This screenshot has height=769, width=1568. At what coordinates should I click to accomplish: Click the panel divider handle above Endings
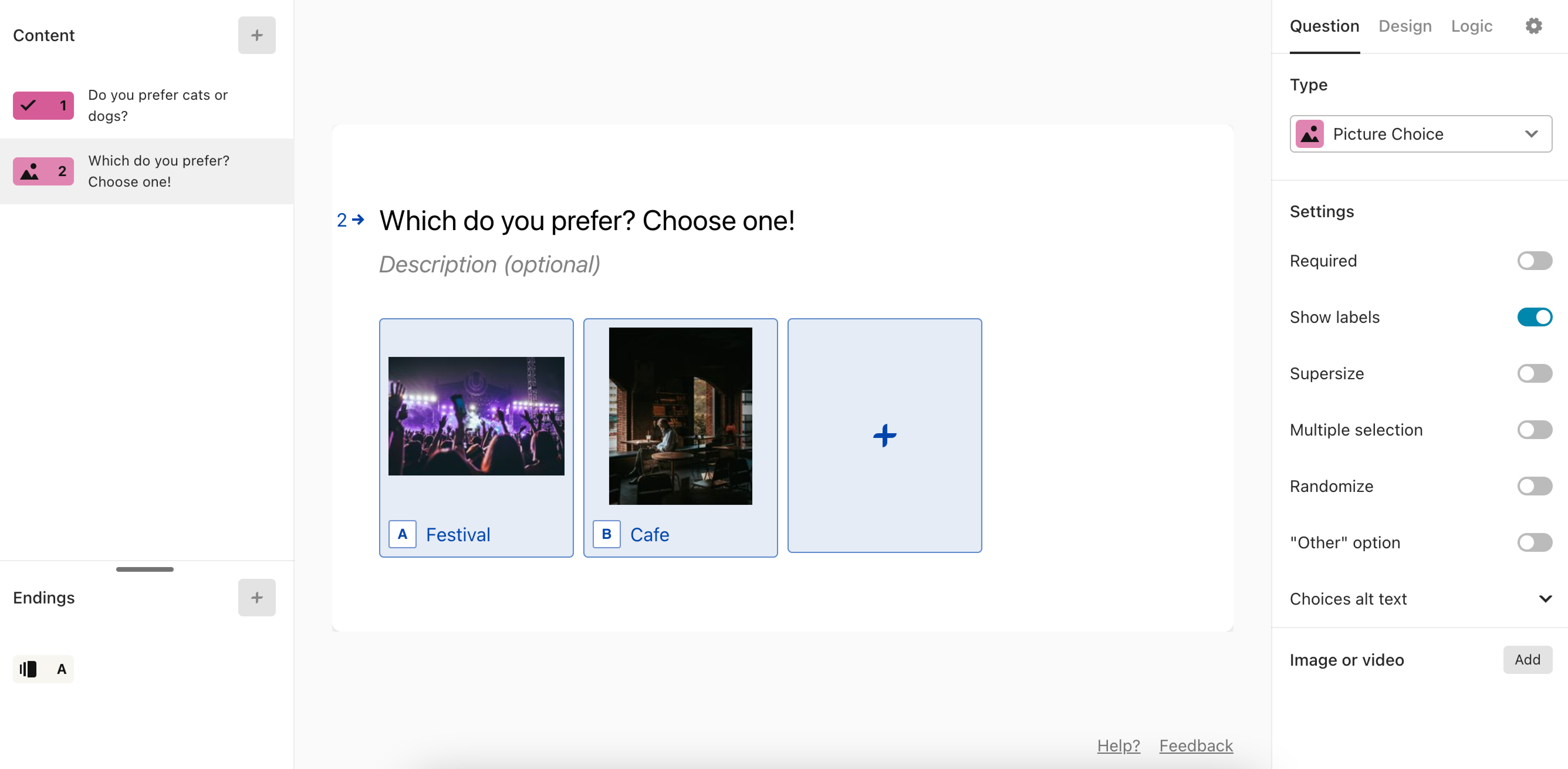[x=145, y=569]
